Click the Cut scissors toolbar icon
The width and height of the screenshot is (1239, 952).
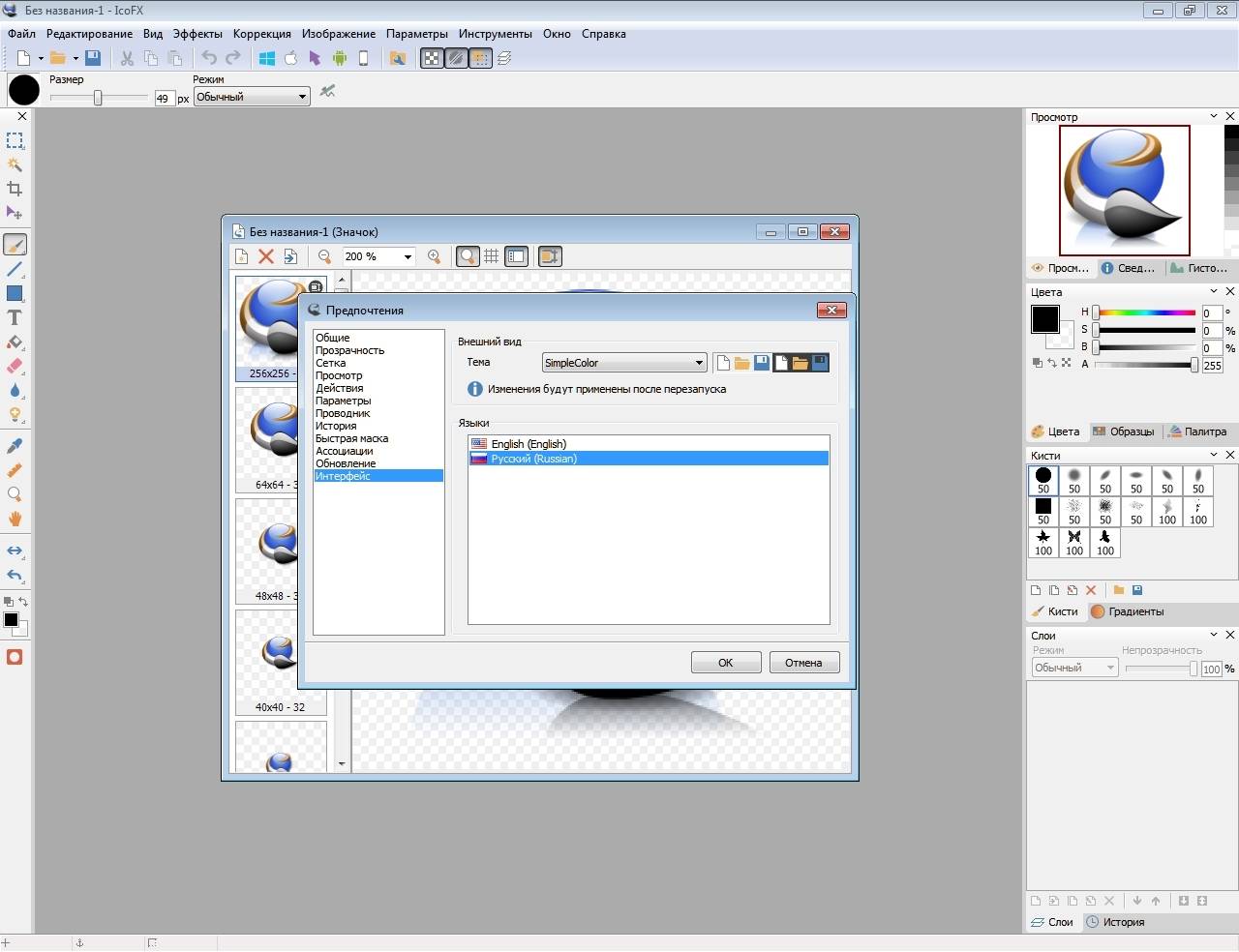click(127, 58)
